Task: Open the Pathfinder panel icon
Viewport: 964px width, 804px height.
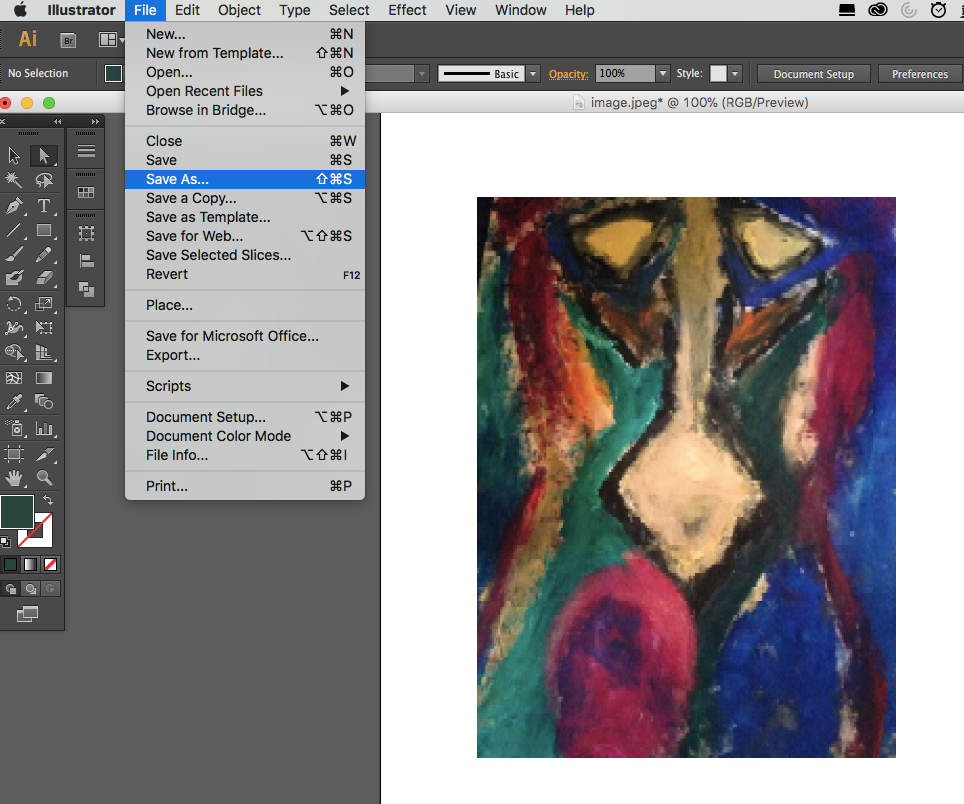Action: (x=86, y=289)
